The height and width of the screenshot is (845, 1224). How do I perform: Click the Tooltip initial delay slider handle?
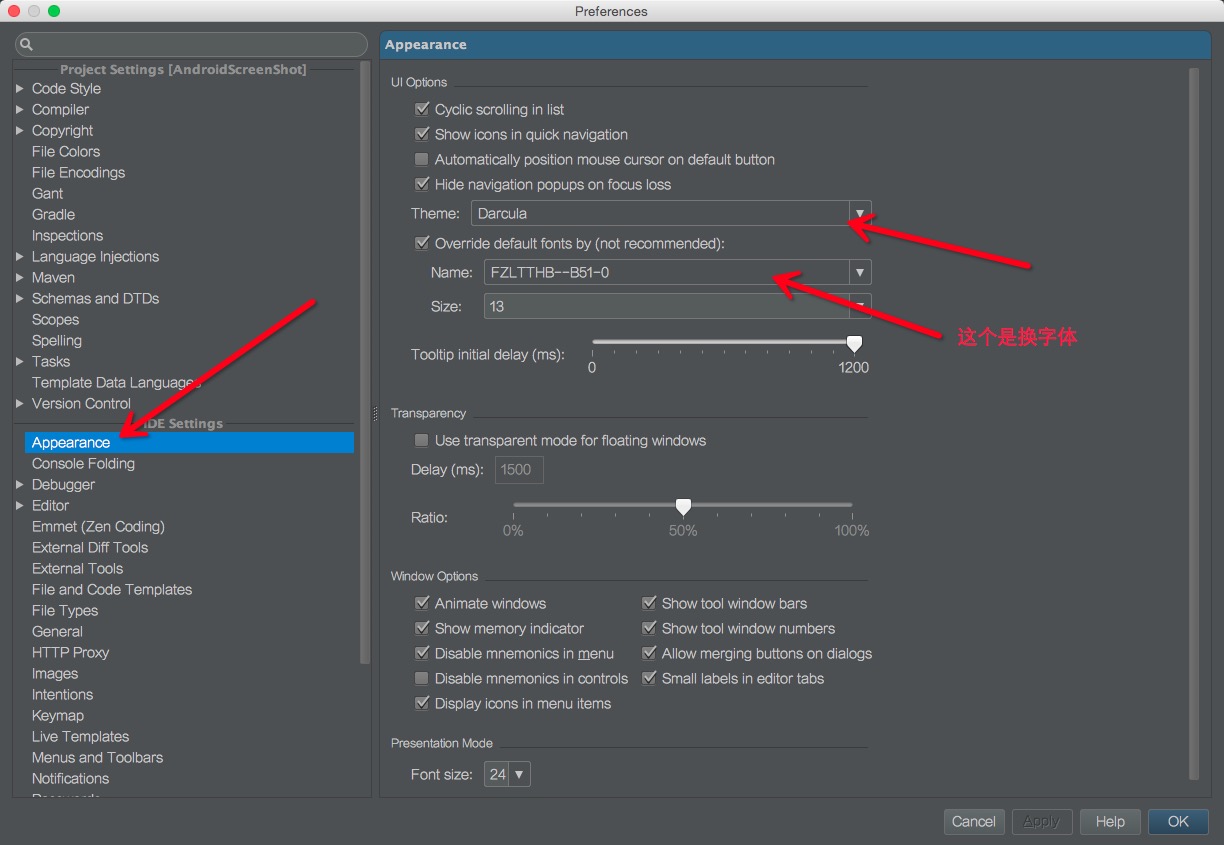click(x=854, y=344)
